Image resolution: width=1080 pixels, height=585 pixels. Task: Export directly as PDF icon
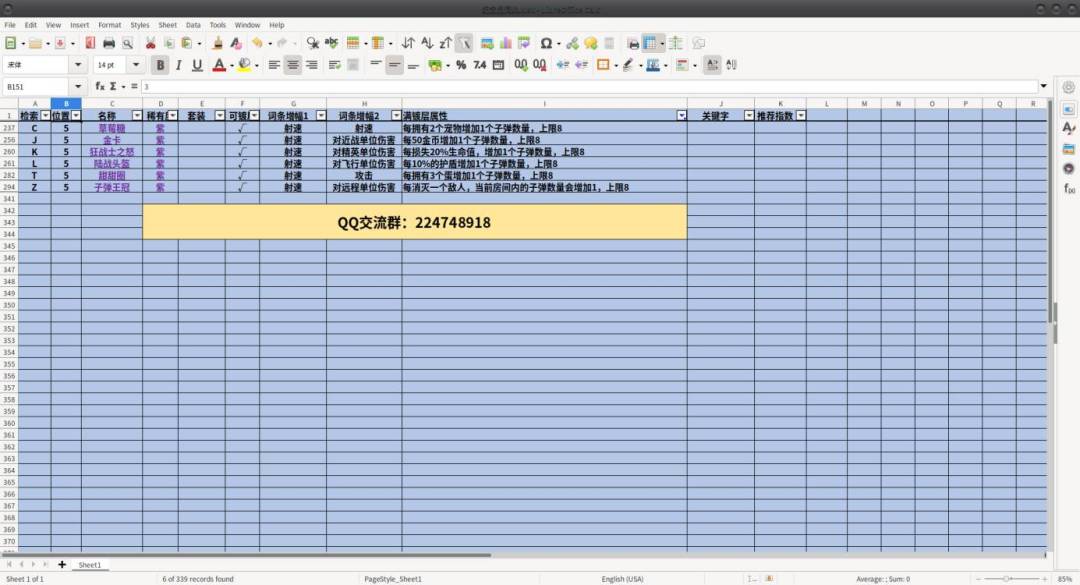tap(90, 43)
